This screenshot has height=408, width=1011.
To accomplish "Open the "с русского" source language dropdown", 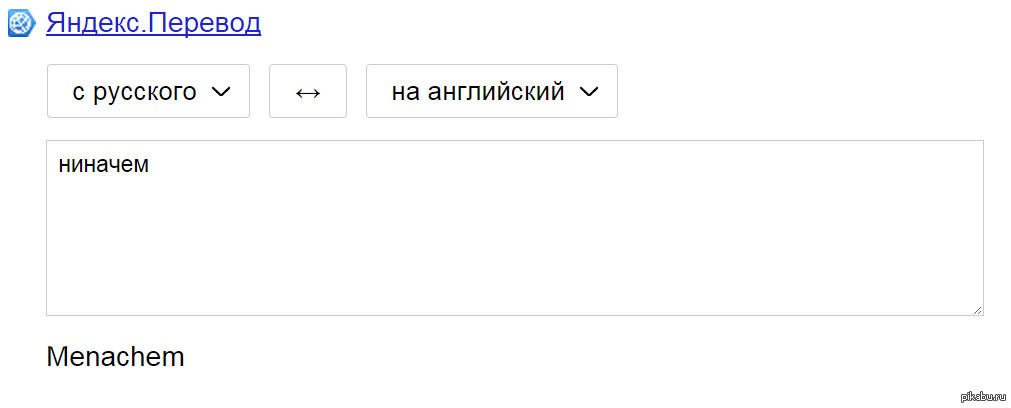I will coord(148,91).
